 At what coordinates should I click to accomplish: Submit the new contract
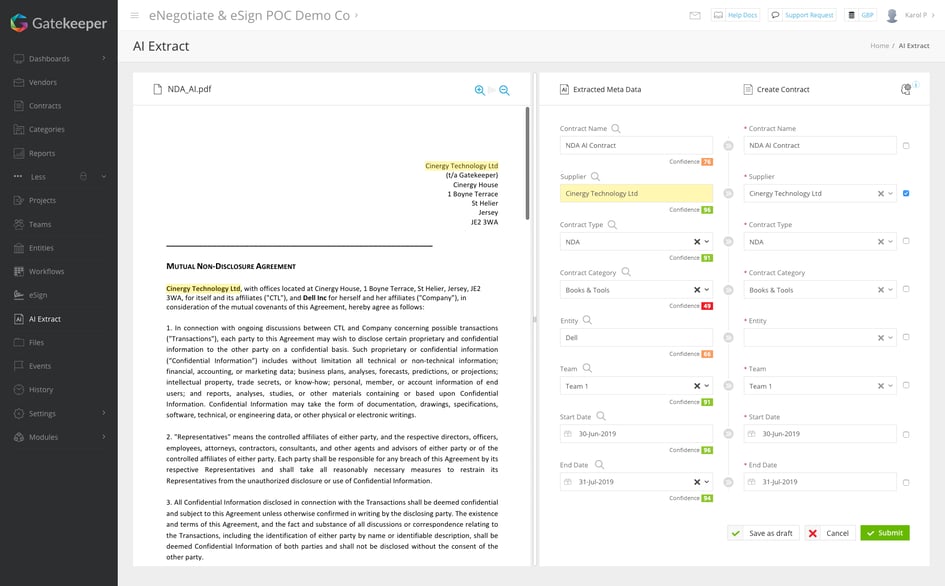pos(884,533)
